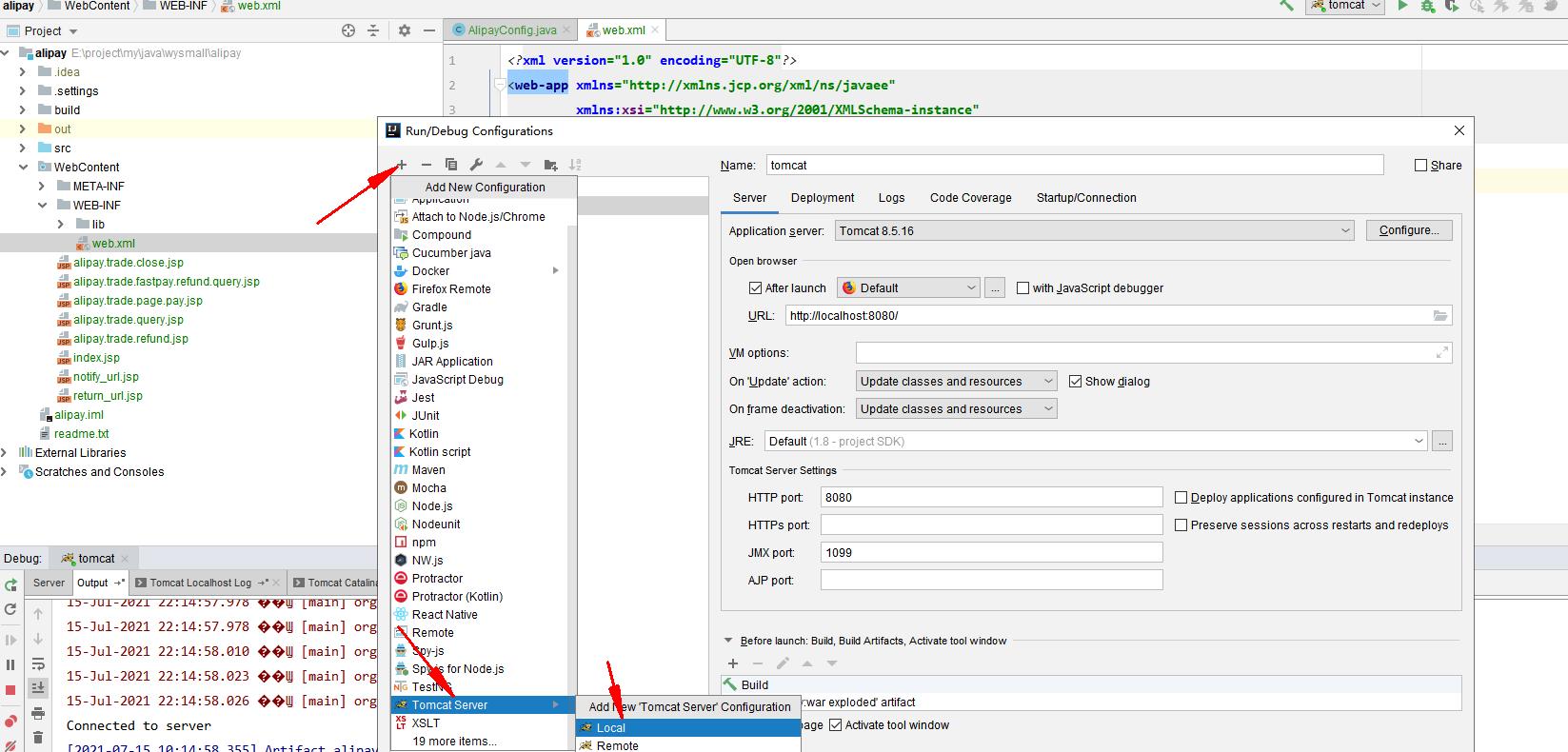Enable with JavaScript debugger checkbox
The height and width of the screenshot is (752, 1568).
[1023, 287]
